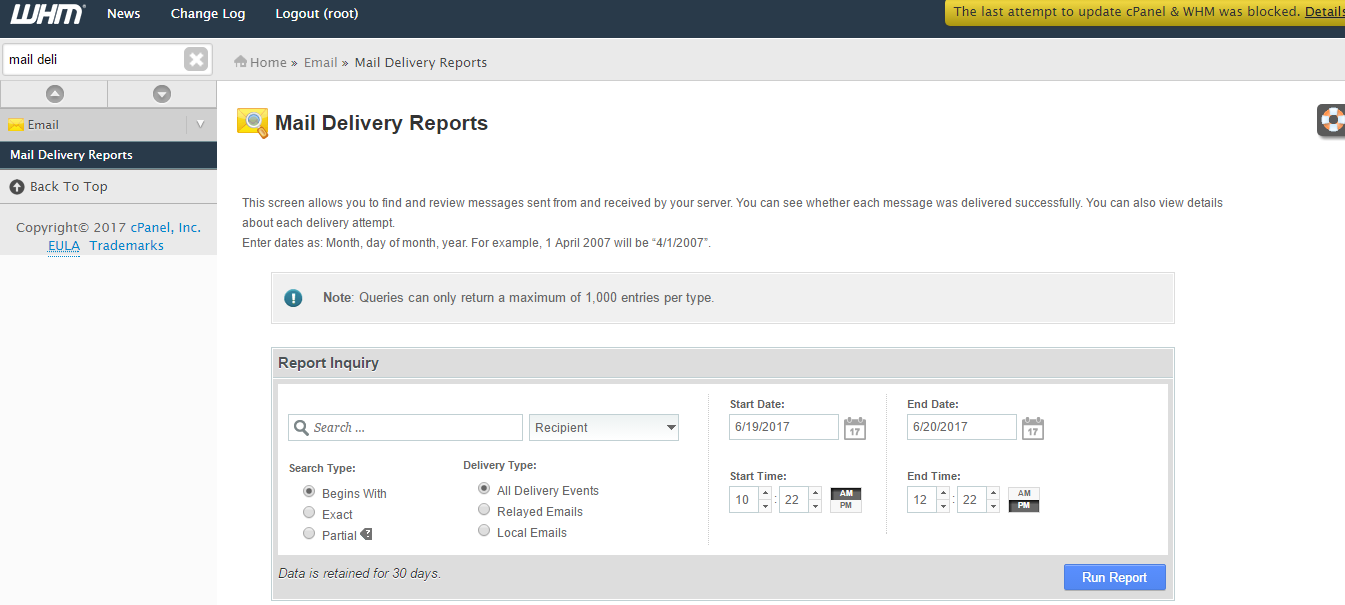Open the Start Date calendar picker

click(855, 428)
